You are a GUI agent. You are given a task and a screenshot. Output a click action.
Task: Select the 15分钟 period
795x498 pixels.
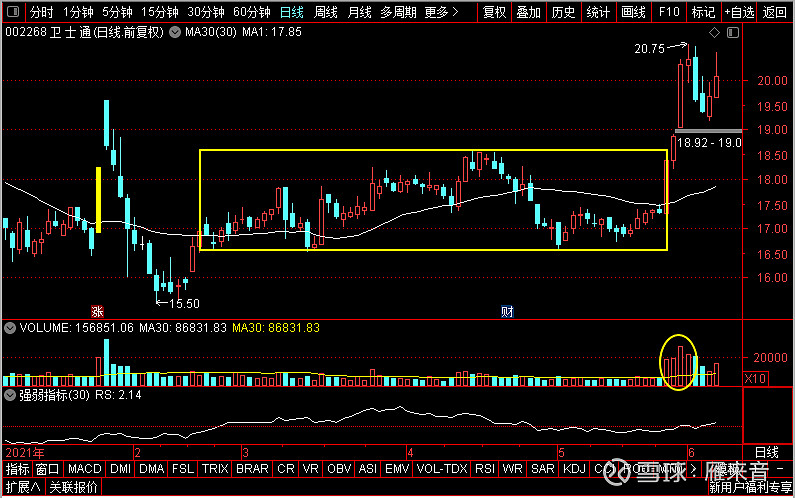[x=160, y=12]
